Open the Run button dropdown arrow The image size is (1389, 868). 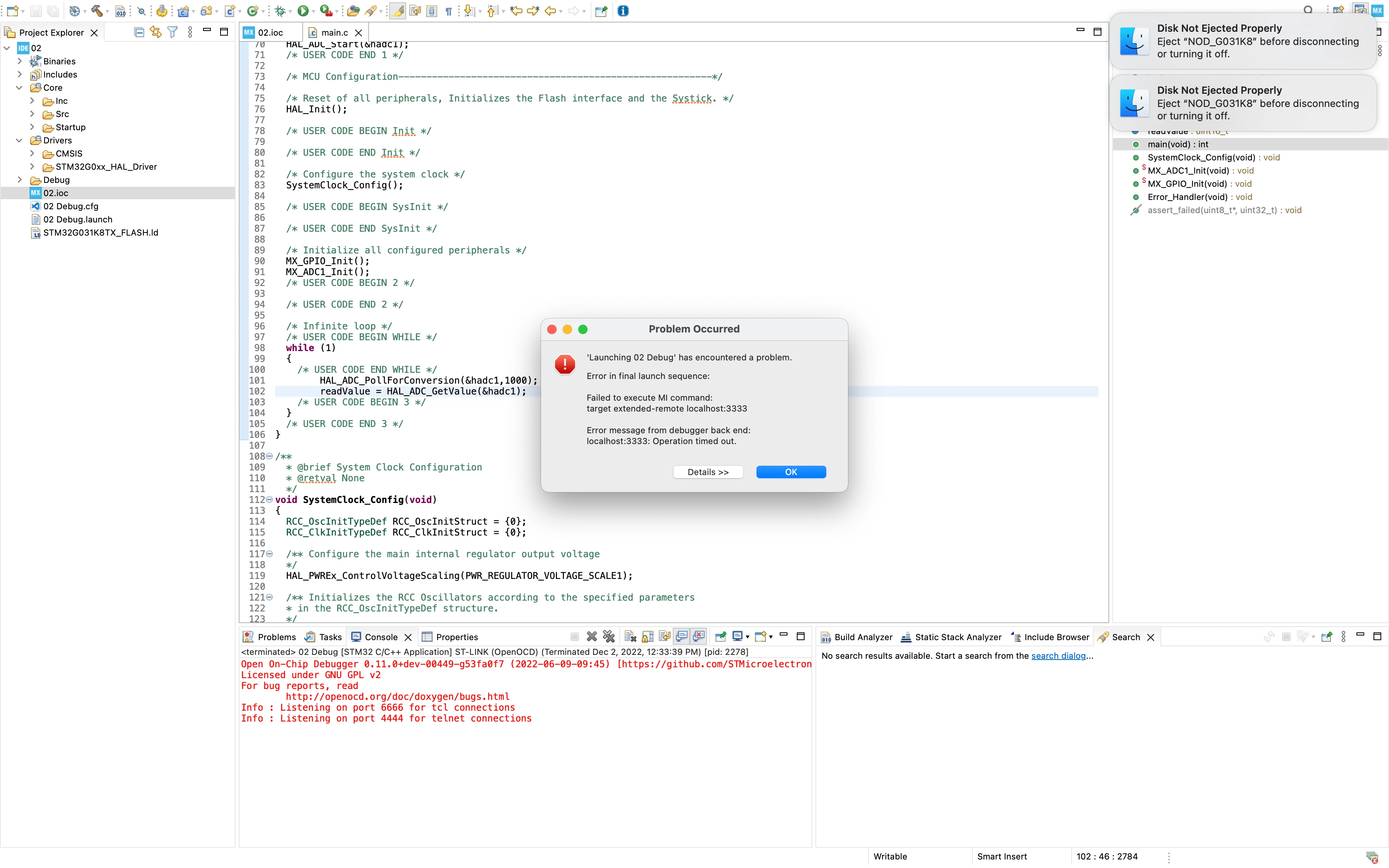tap(314, 11)
